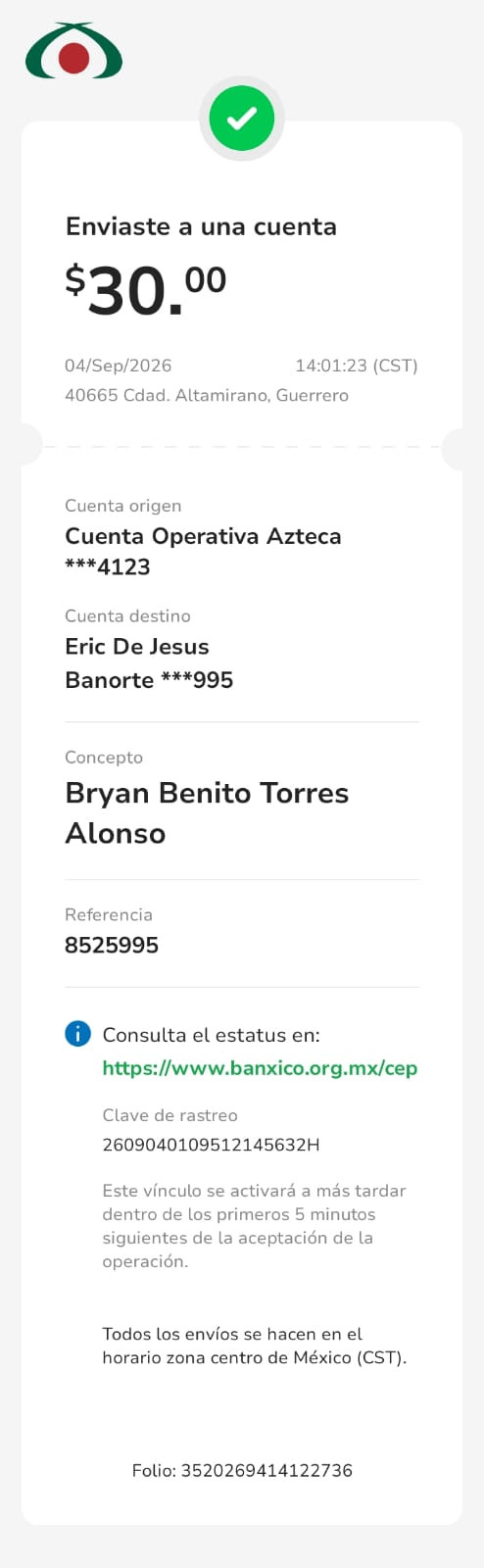Viewport: 484px width, 1568px height.
Task: Click the Banco Azteca logo icon
Action: pyautogui.click(x=73, y=51)
